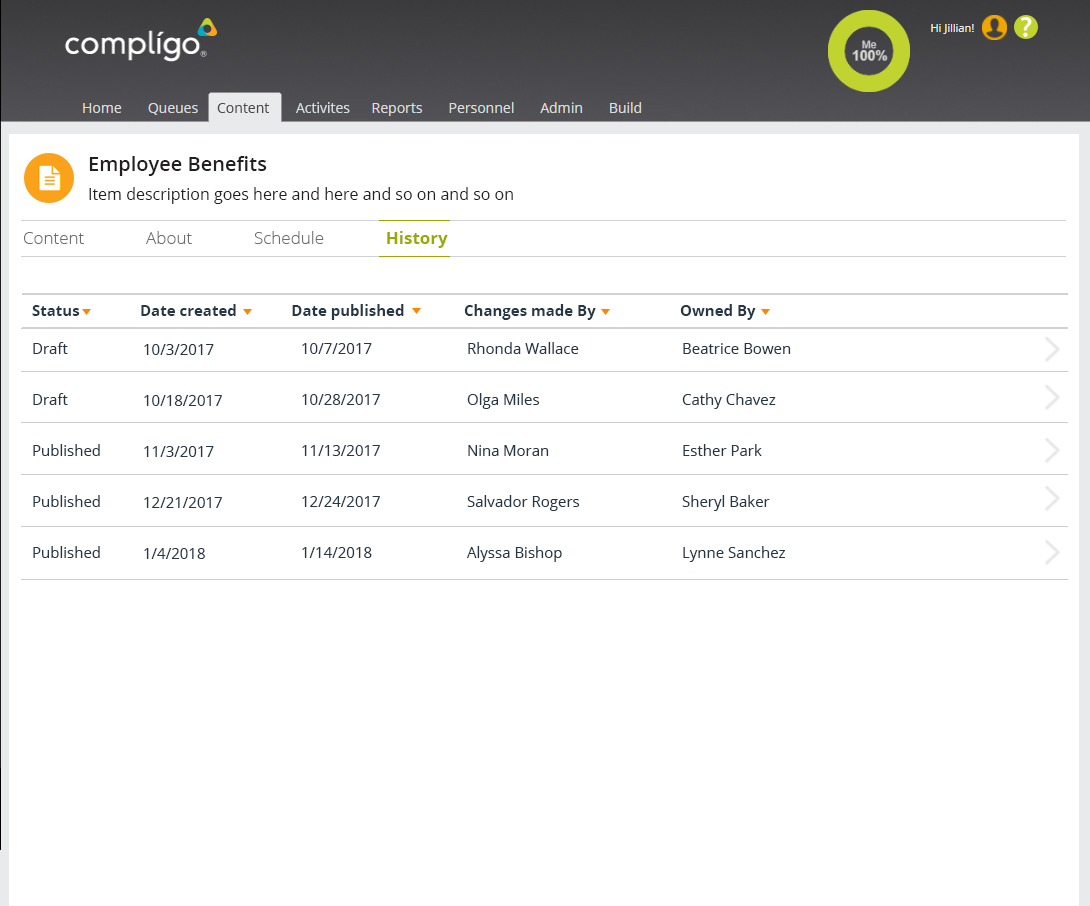
Task: Open the Alyssa Bishop row chevron arrow
Action: click(1052, 552)
